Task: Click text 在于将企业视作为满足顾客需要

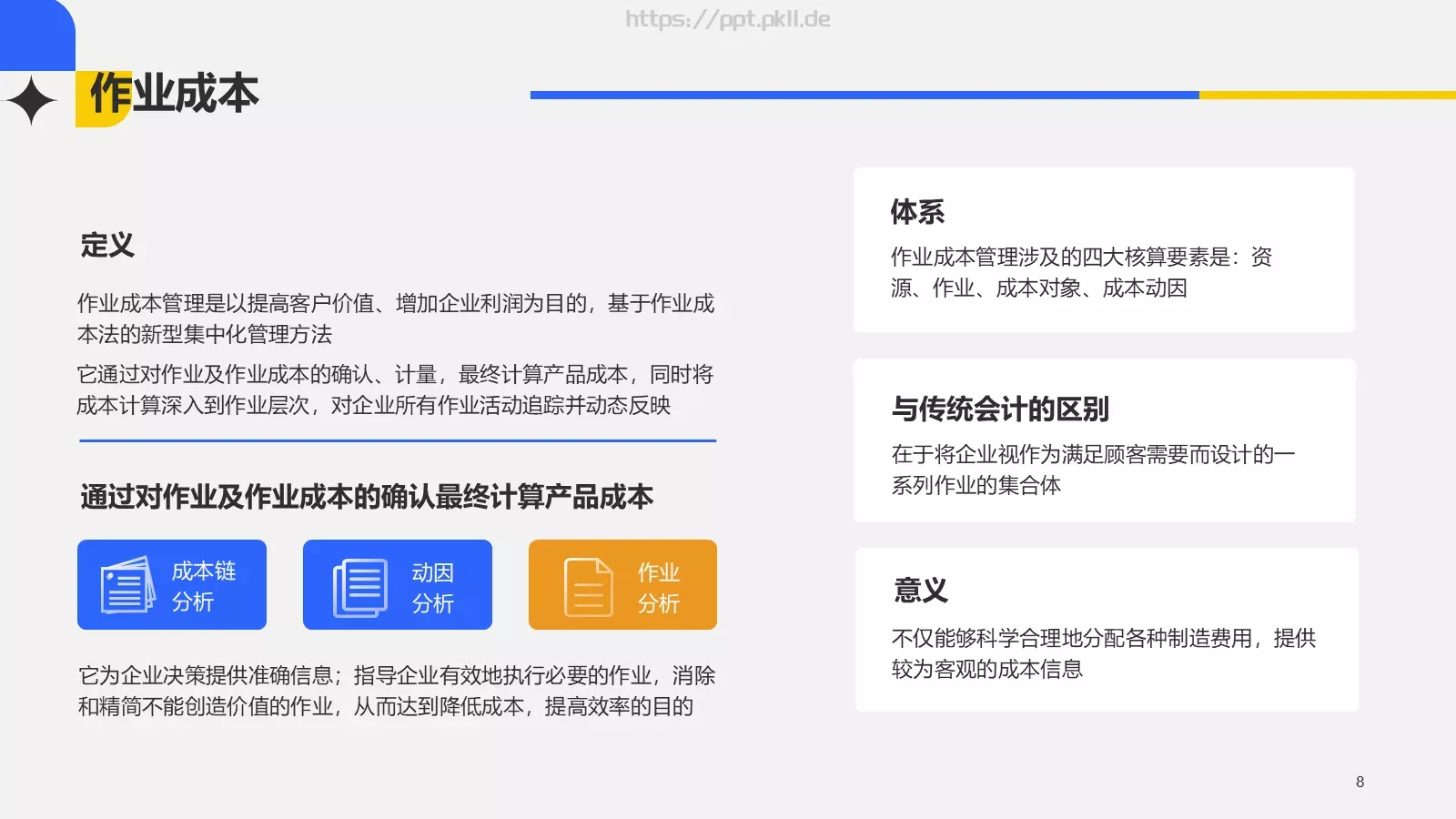Action: pyautogui.click(x=1093, y=470)
